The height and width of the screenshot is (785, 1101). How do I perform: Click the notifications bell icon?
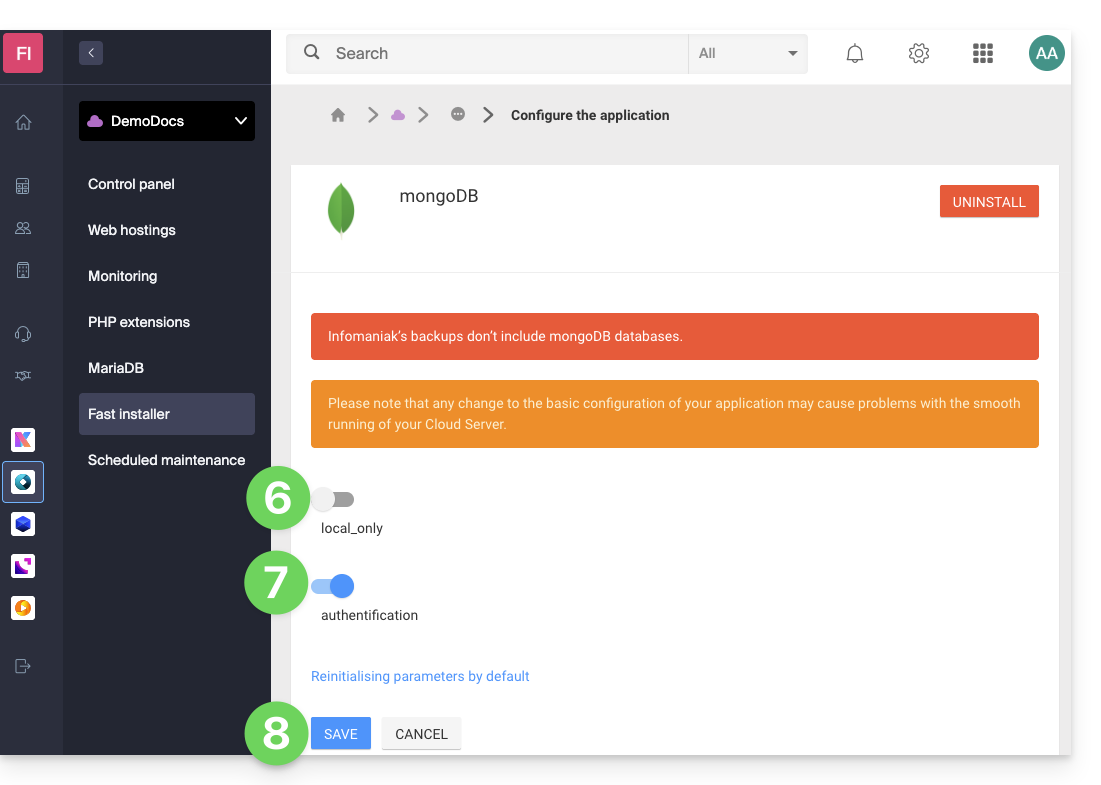point(854,54)
